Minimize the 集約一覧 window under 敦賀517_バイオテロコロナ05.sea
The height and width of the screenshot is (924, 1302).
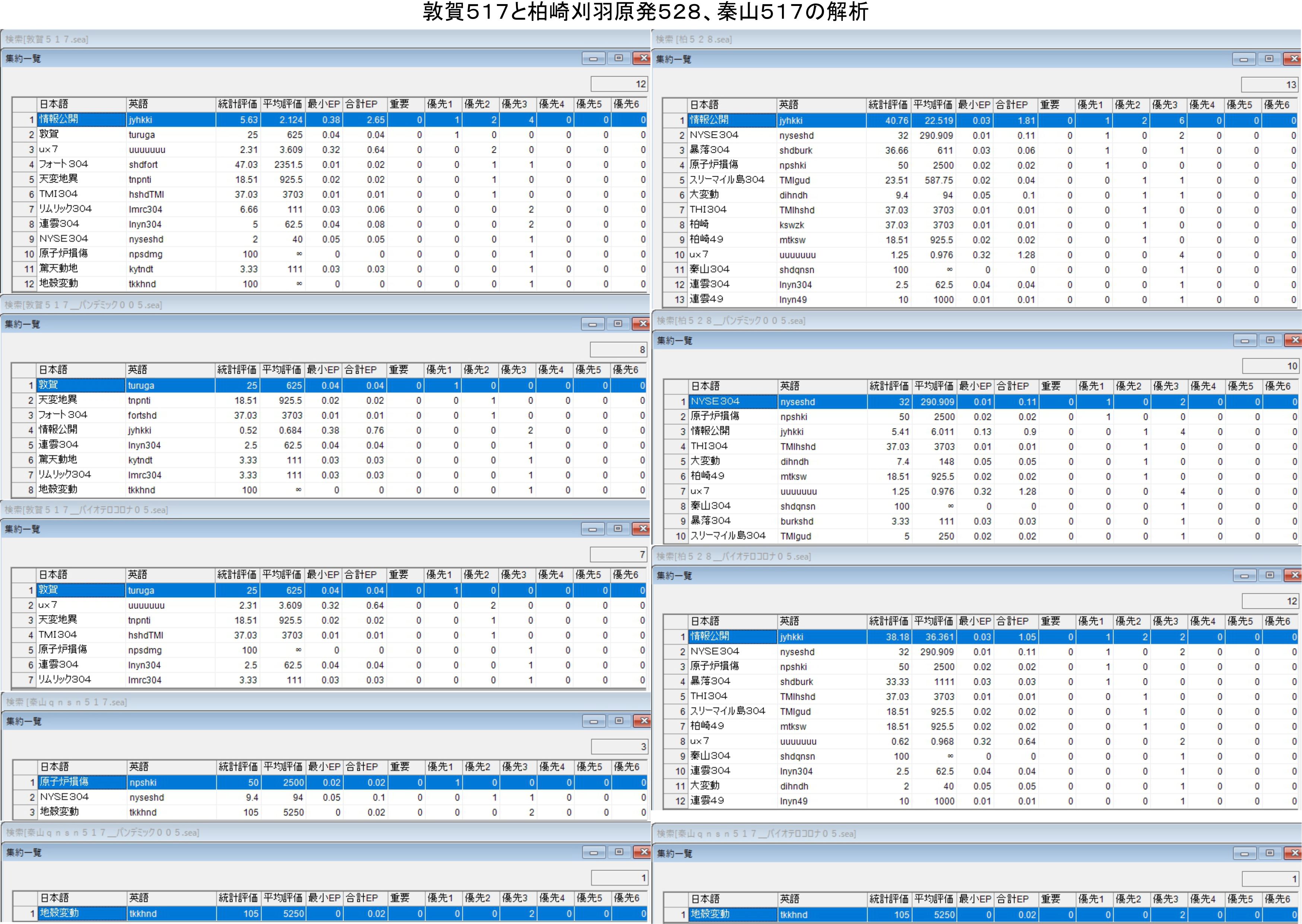(593, 529)
